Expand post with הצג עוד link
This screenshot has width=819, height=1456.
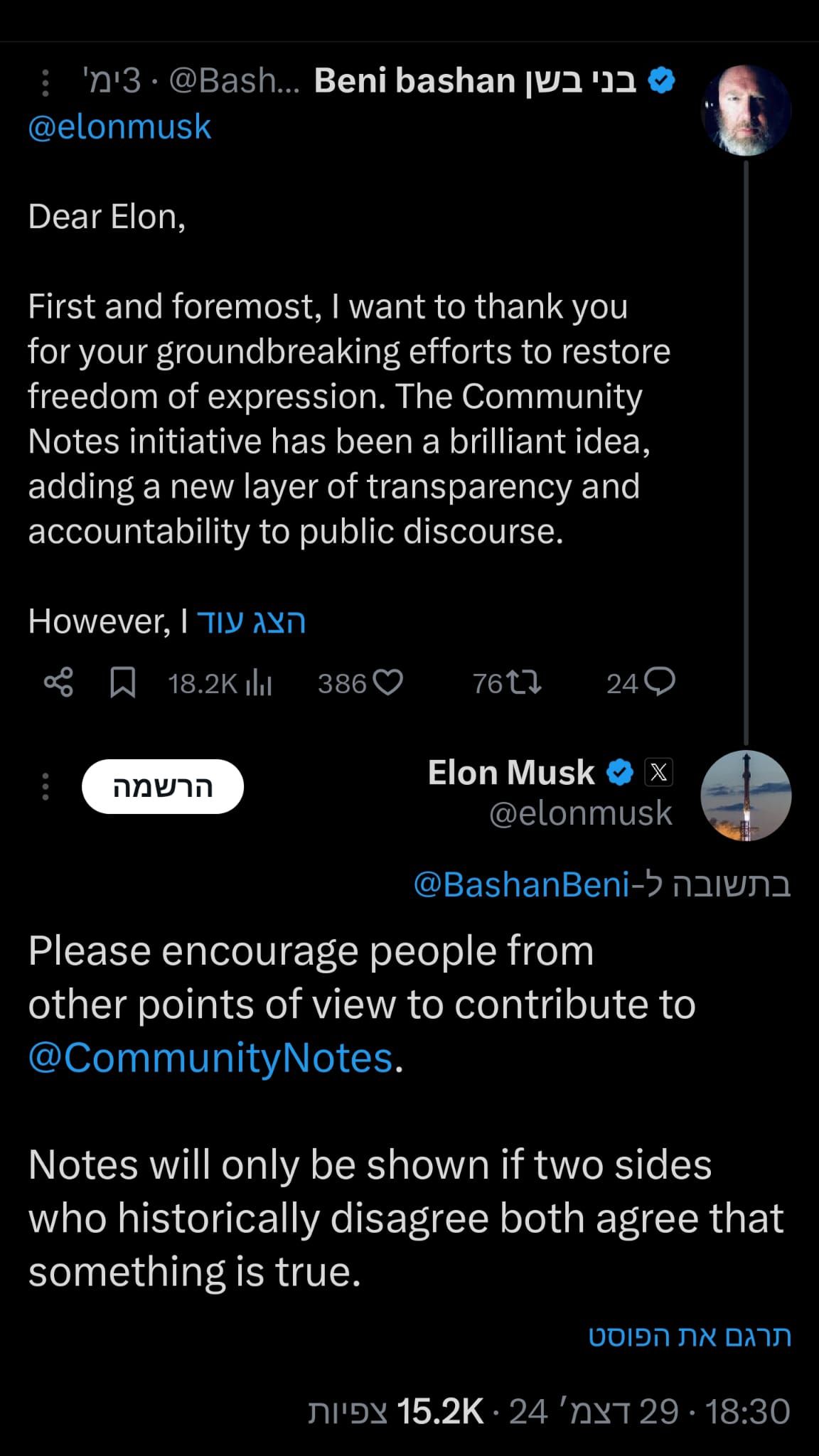coord(252,622)
